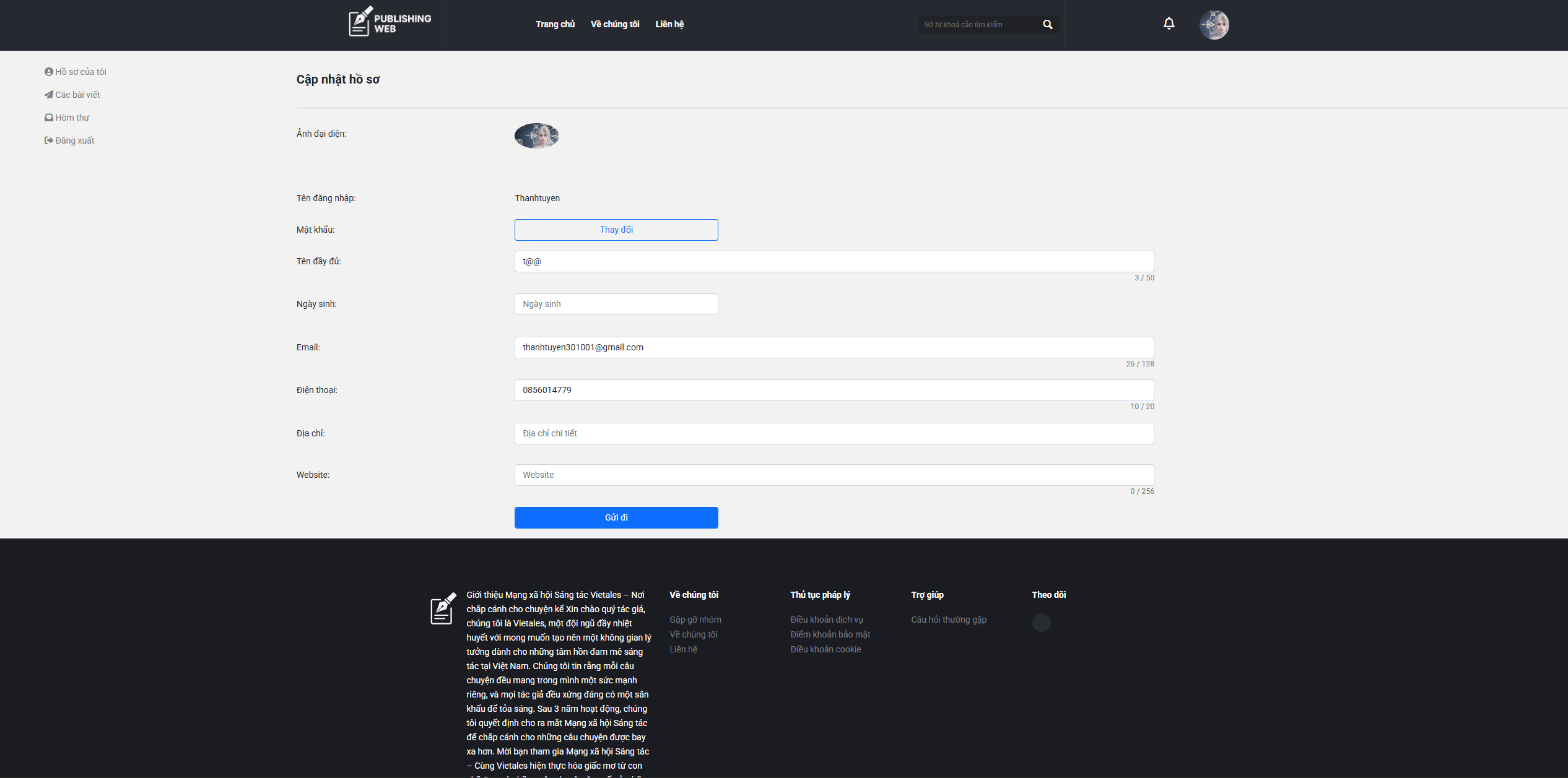Open the user avatar menu in header
The height and width of the screenshot is (778, 1568).
point(1214,25)
